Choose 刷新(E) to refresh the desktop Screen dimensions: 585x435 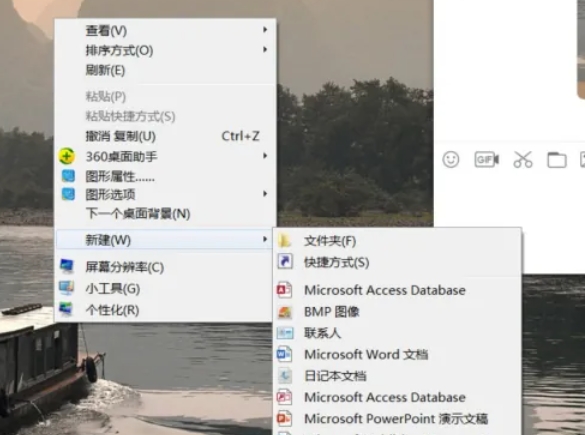click(165, 70)
